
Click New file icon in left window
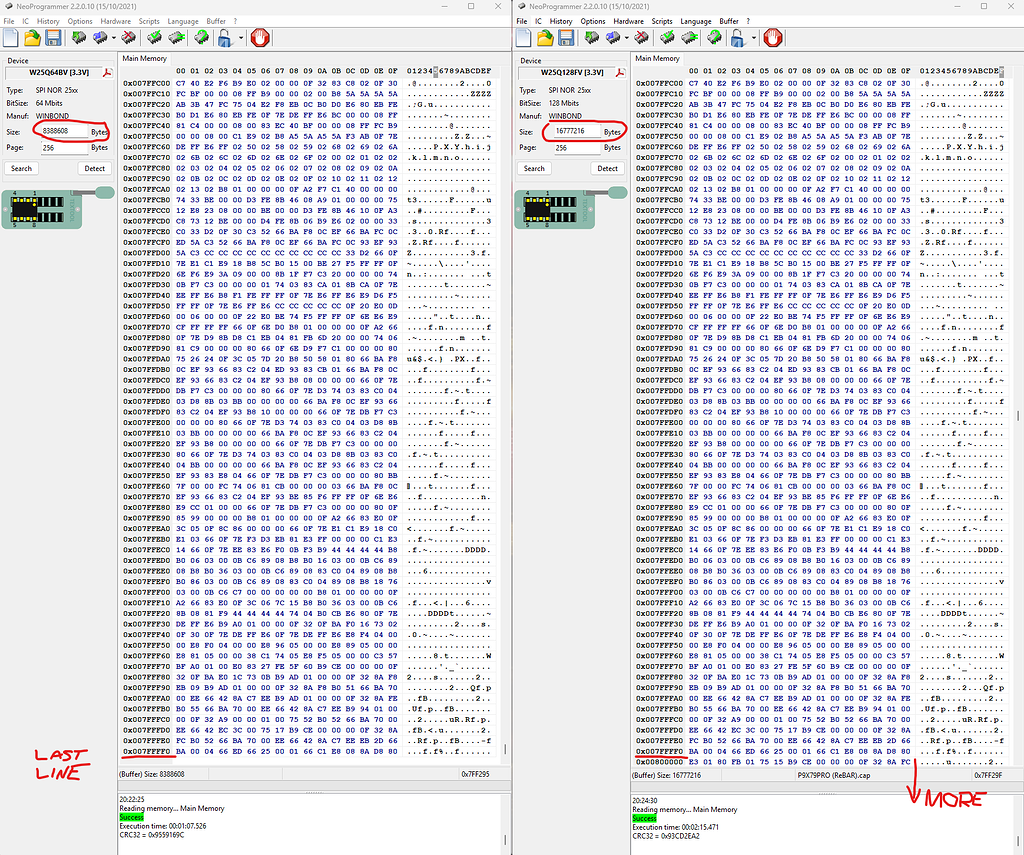[12, 38]
